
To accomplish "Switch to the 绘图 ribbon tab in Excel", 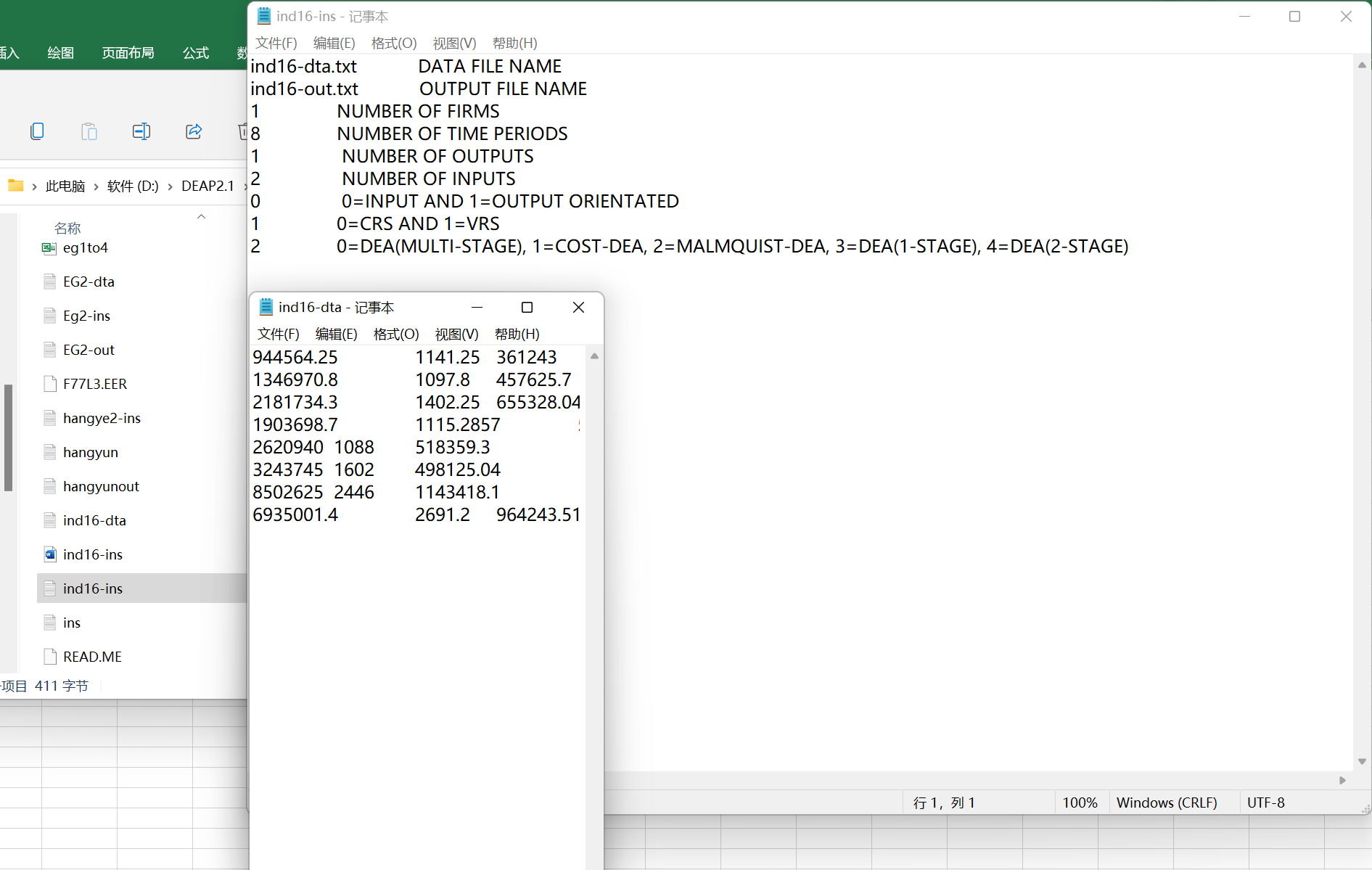I will [x=61, y=53].
